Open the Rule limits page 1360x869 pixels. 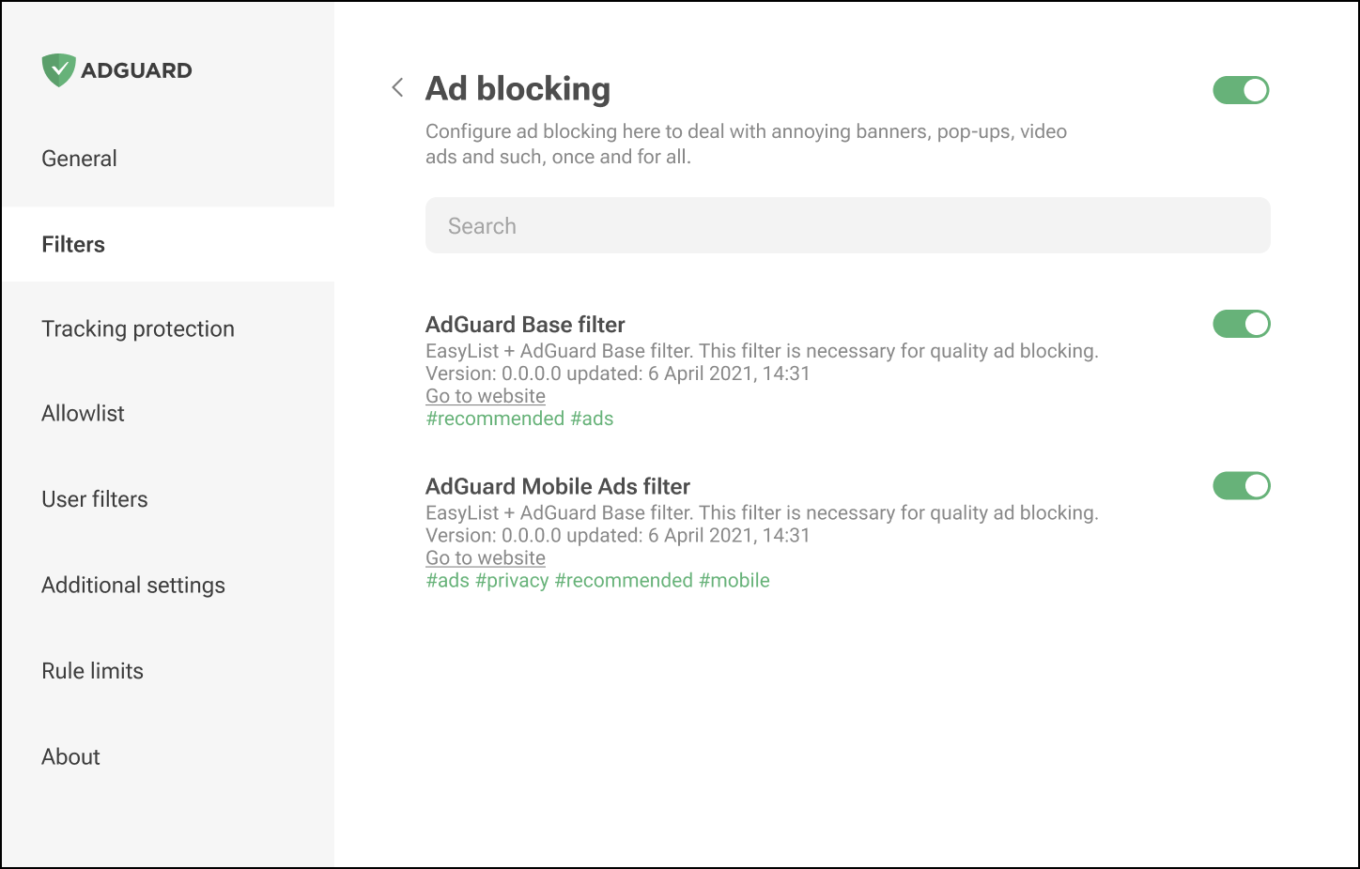tap(92, 671)
